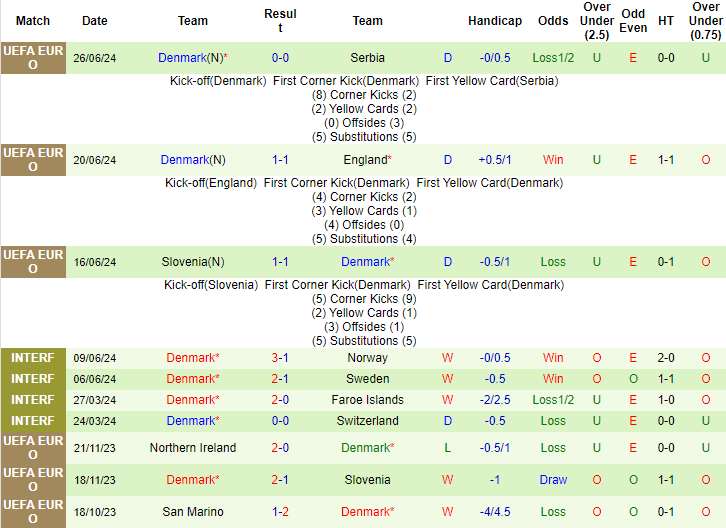Select the Date column header
Screen dimensions: 726x528
coord(95,21)
